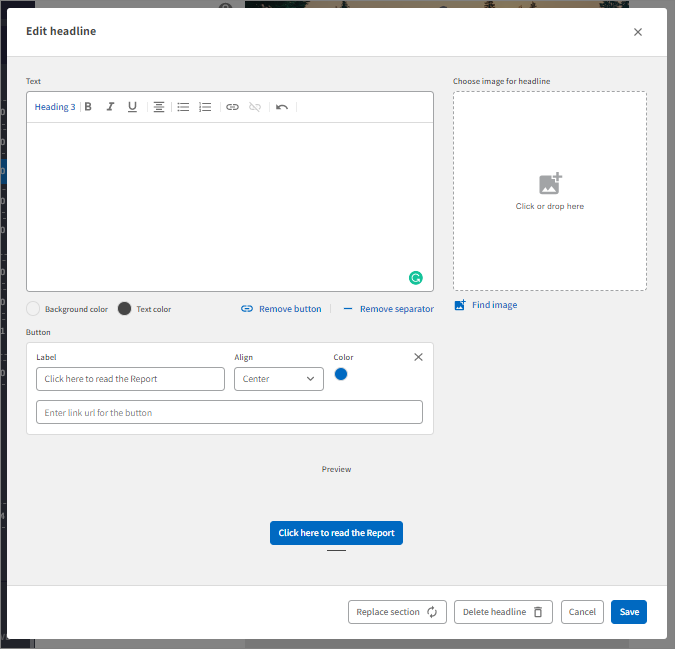
Task: Underline the selected text
Action: tap(132, 107)
